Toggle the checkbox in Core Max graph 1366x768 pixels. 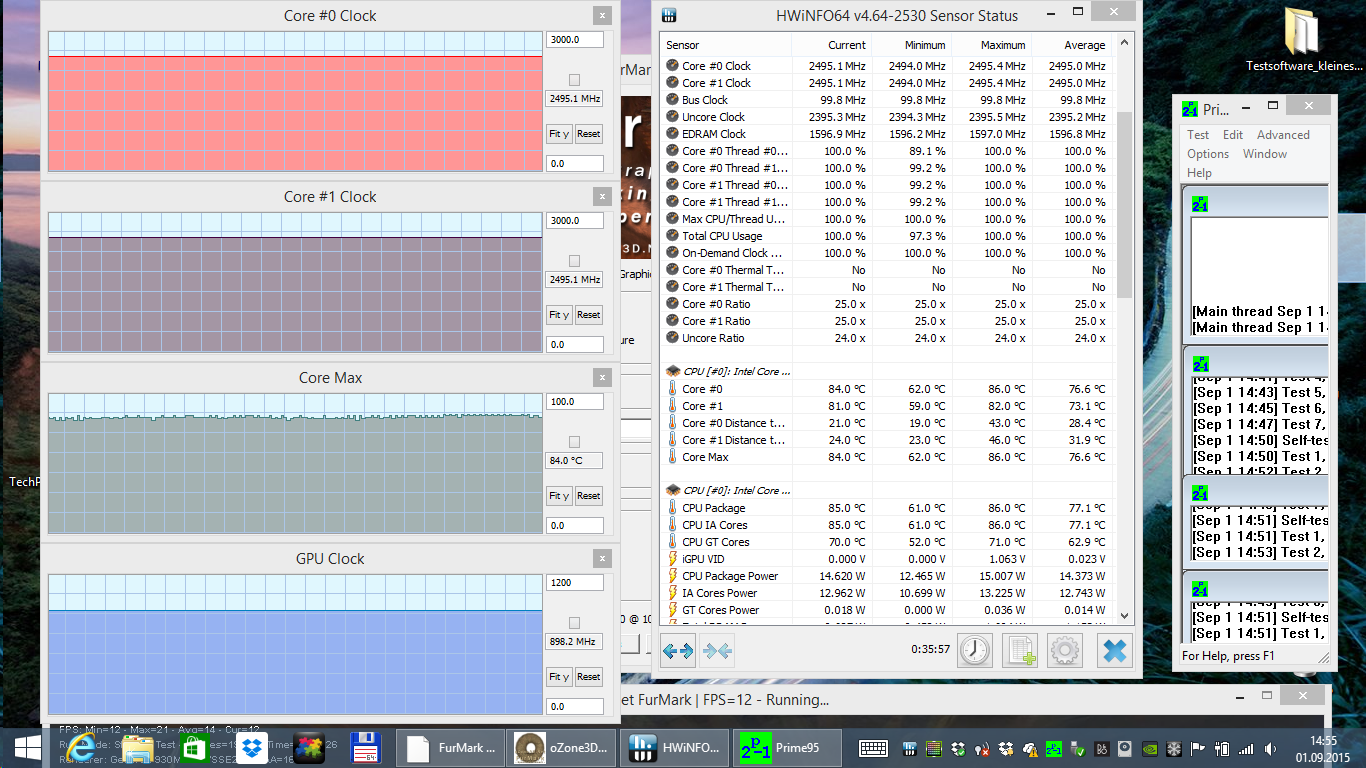coord(574,442)
